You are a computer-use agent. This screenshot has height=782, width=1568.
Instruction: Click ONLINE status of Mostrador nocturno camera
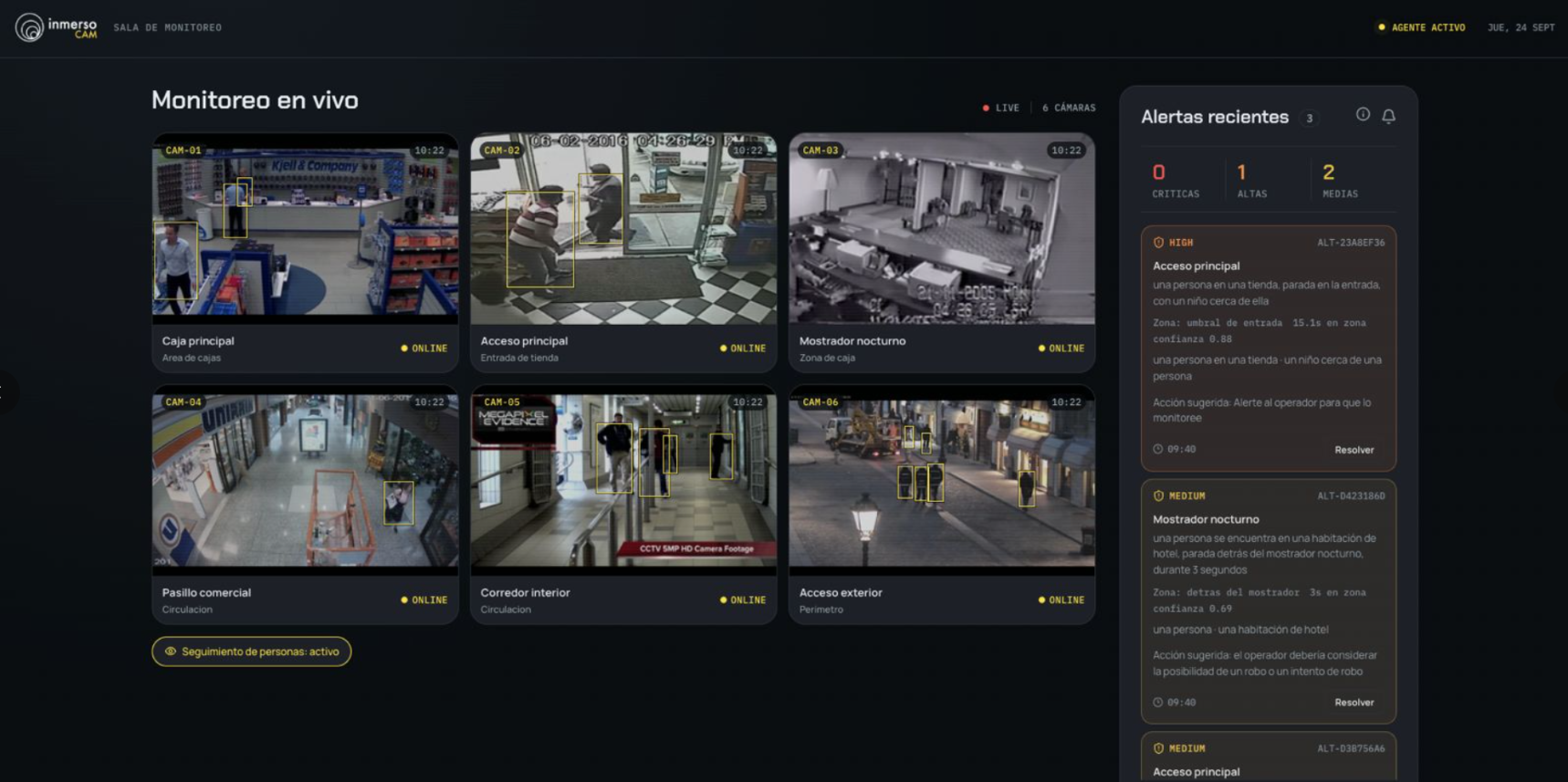point(1061,349)
